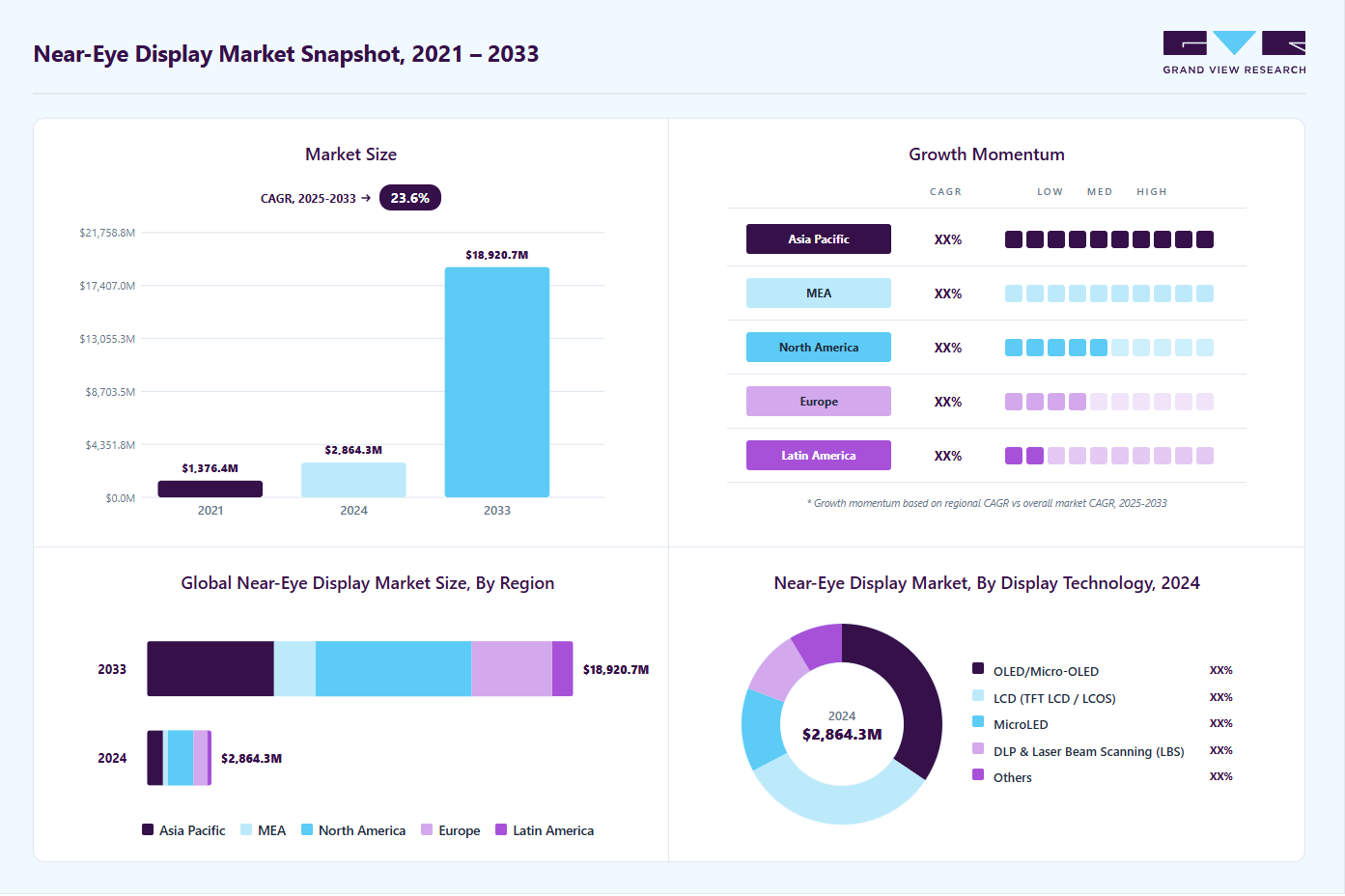Click the North America momentum squares row

[x=1109, y=348]
